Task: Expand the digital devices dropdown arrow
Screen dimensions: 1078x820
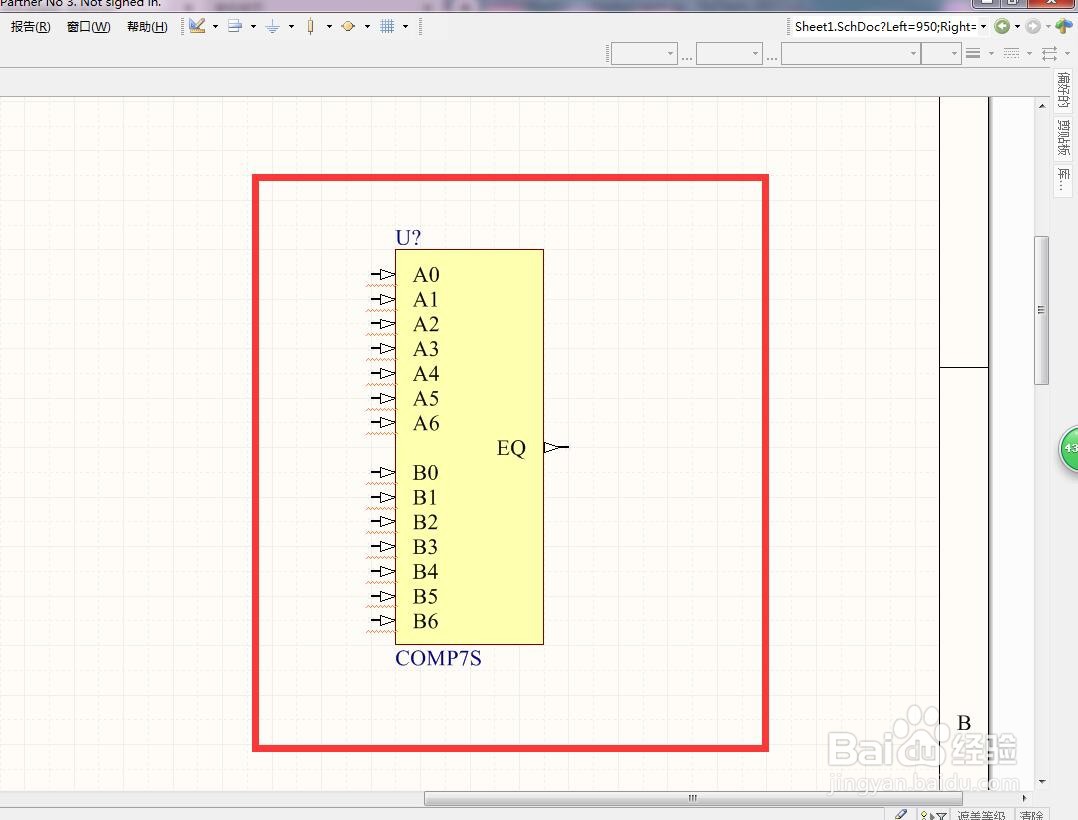Action: (x=329, y=27)
